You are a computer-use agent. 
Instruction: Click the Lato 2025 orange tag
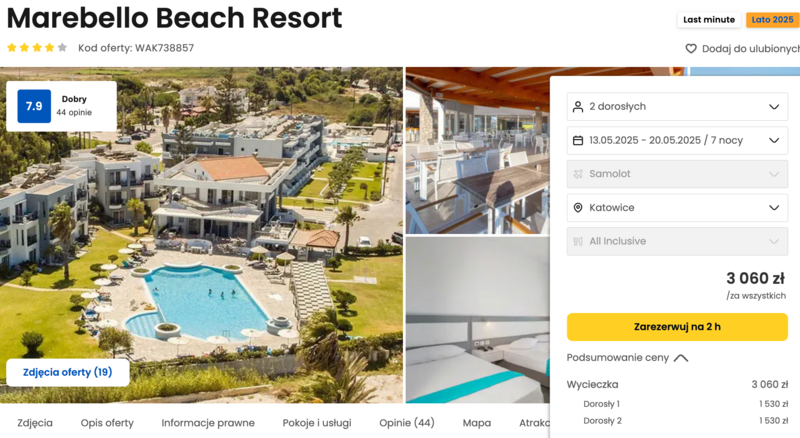click(x=772, y=20)
